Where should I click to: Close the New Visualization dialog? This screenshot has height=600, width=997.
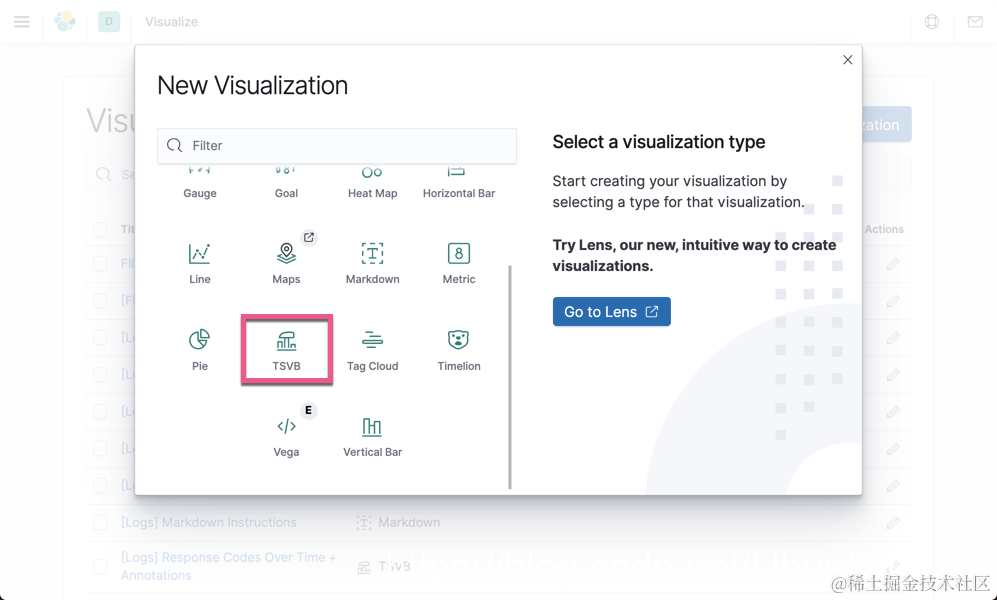(x=847, y=60)
